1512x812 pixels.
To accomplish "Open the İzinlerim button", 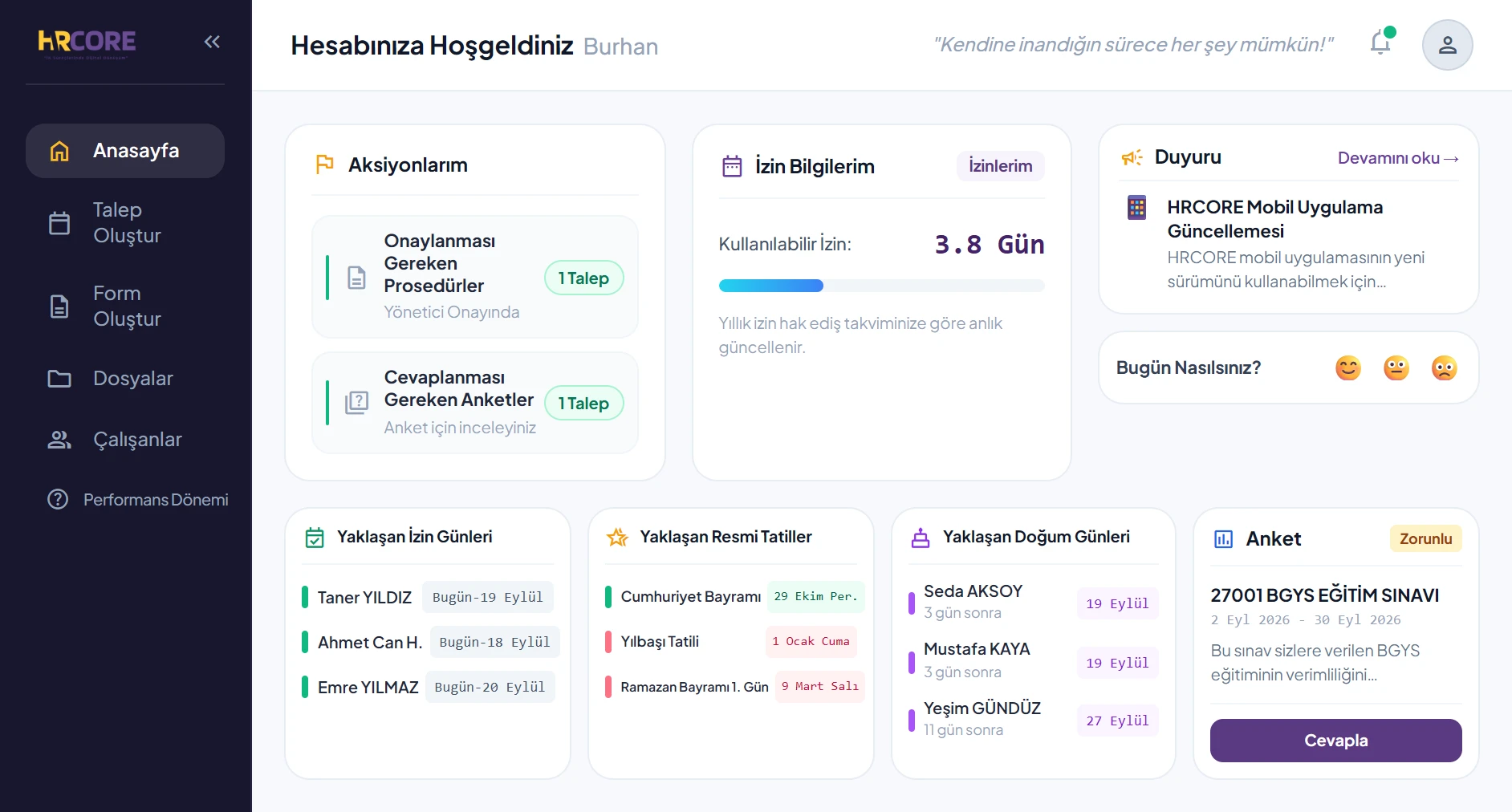I will [1001, 166].
